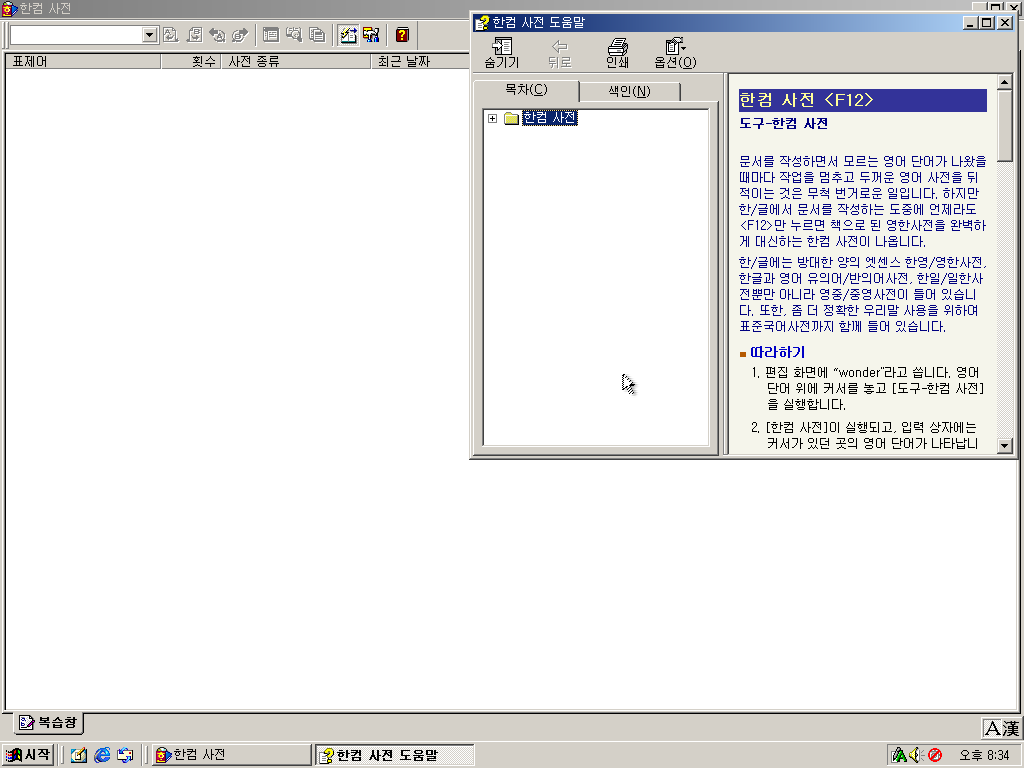Click the back-arrow A toolbar icon
The height and width of the screenshot is (768, 1024).
pos(217,35)
